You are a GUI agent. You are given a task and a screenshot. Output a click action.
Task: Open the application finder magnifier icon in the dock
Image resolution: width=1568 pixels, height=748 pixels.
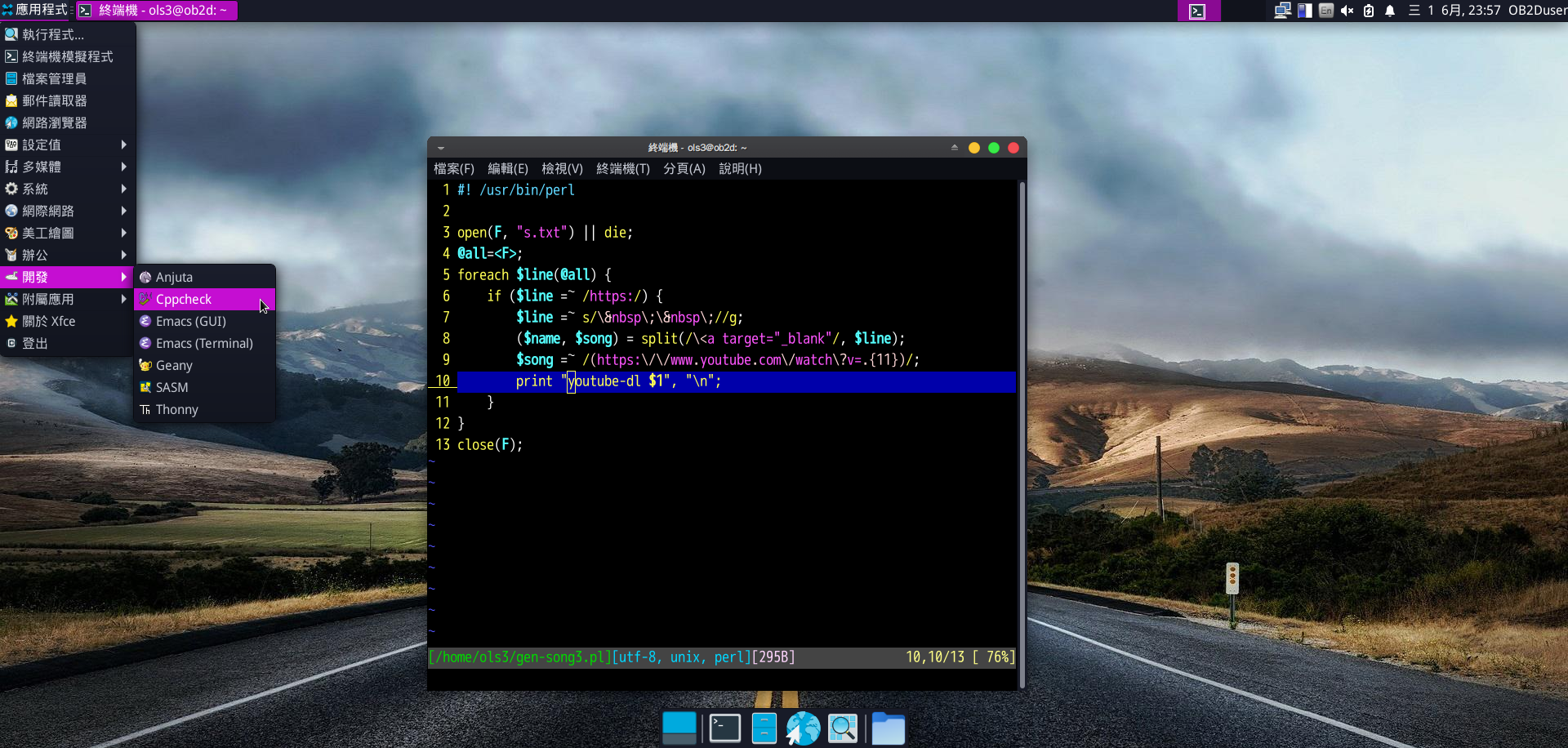coord(843,728)
